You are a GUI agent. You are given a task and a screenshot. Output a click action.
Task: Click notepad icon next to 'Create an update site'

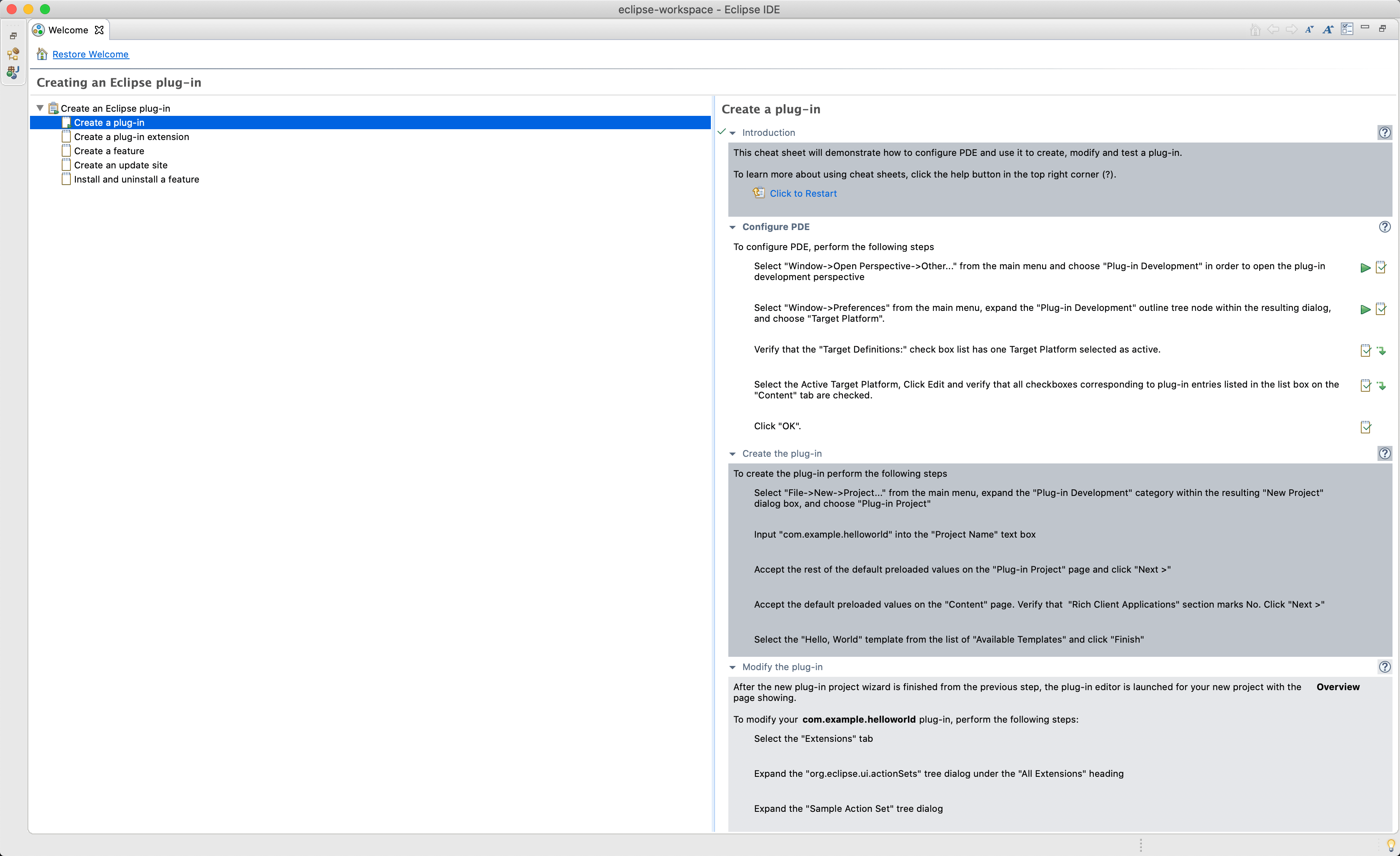point(66,165)
